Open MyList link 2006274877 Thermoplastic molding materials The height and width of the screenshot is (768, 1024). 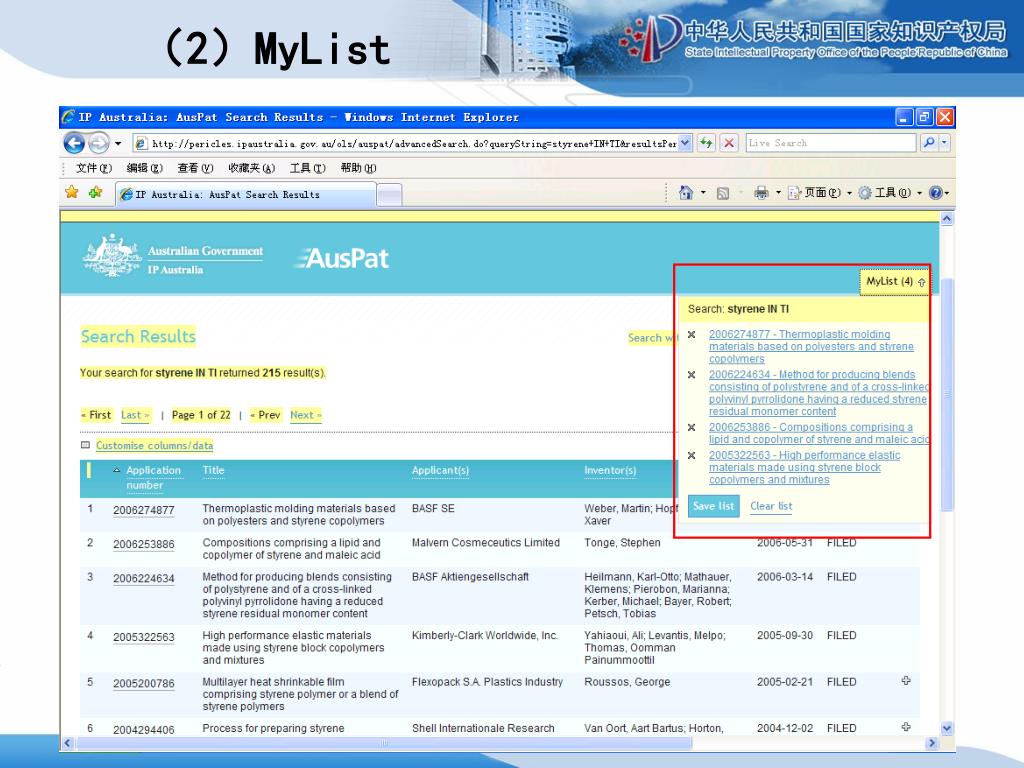pyautogui.click(x=811, y=347)
